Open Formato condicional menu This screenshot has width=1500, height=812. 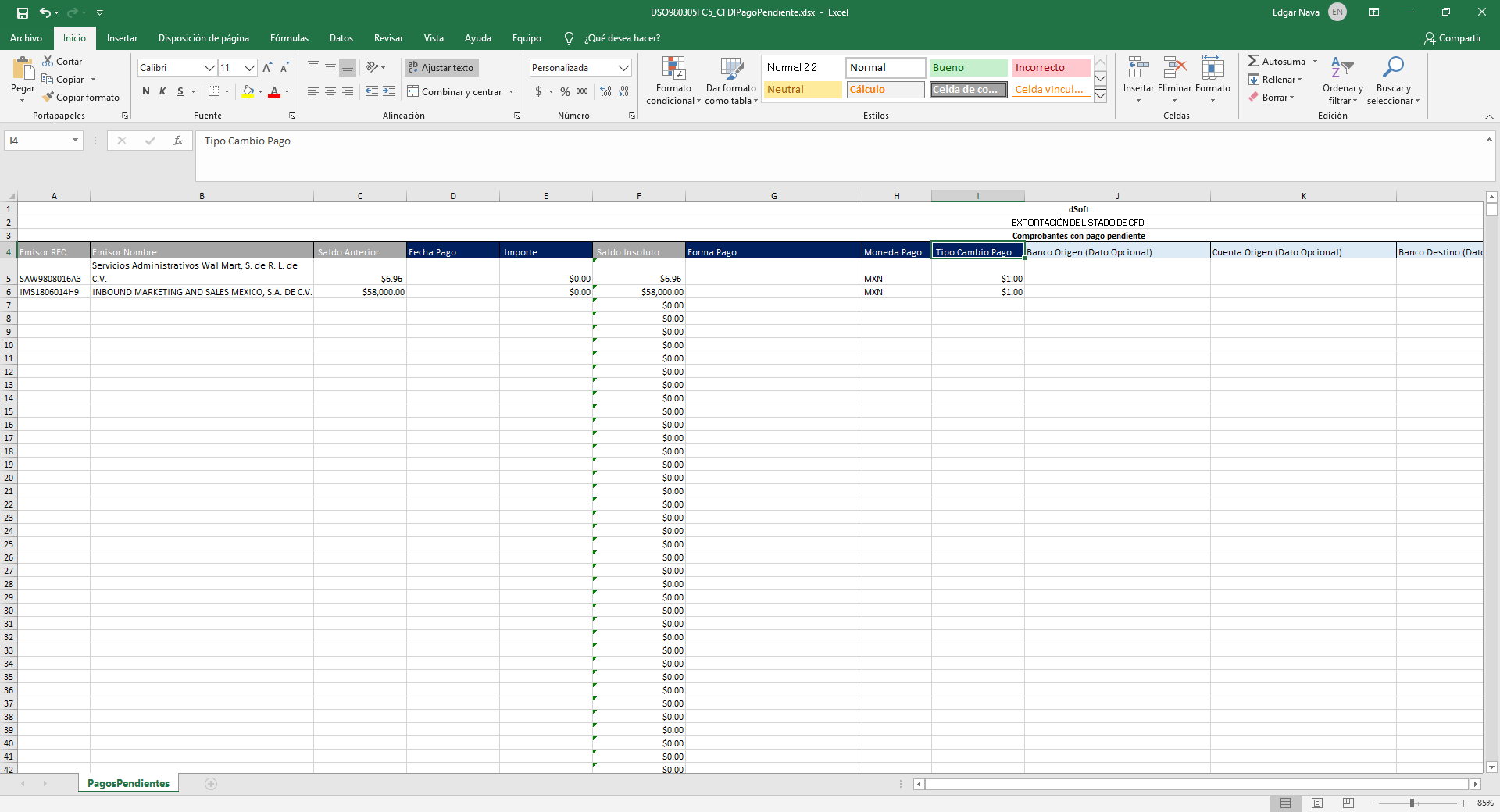[673, 80]
